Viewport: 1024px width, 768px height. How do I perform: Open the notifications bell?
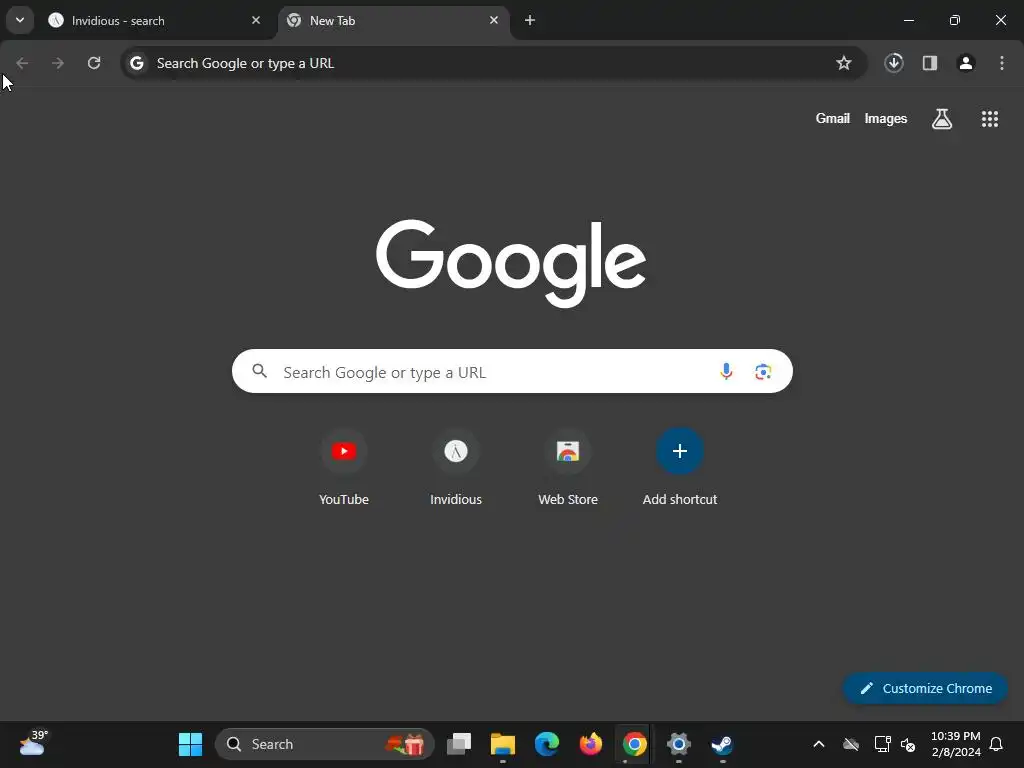point(996,744)
